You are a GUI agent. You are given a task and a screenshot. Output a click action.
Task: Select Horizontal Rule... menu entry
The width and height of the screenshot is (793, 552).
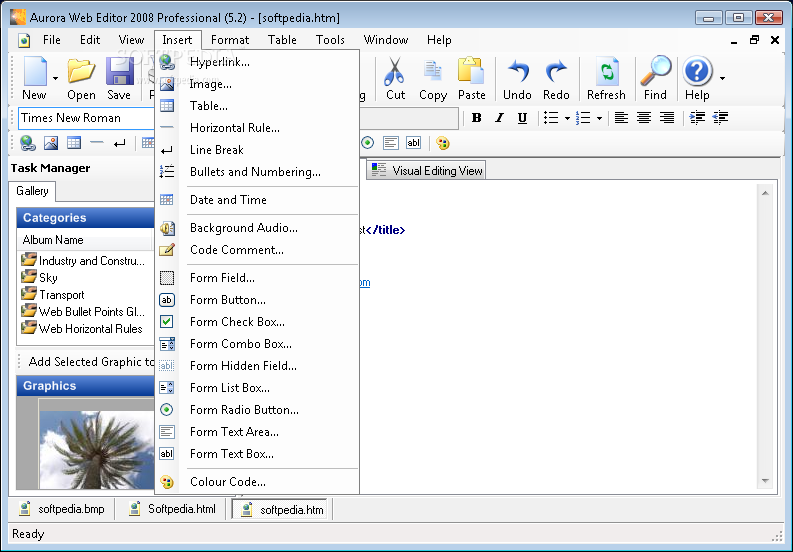point(257,128)
